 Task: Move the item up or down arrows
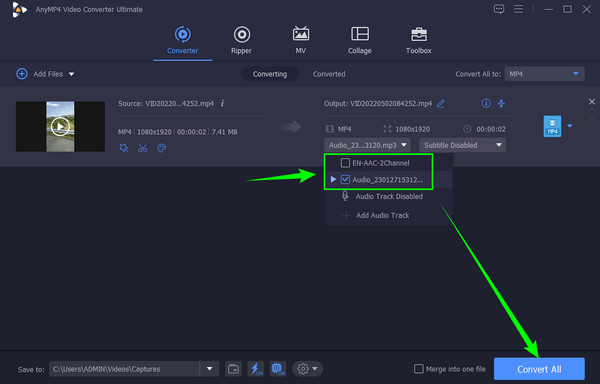(592, 113)
